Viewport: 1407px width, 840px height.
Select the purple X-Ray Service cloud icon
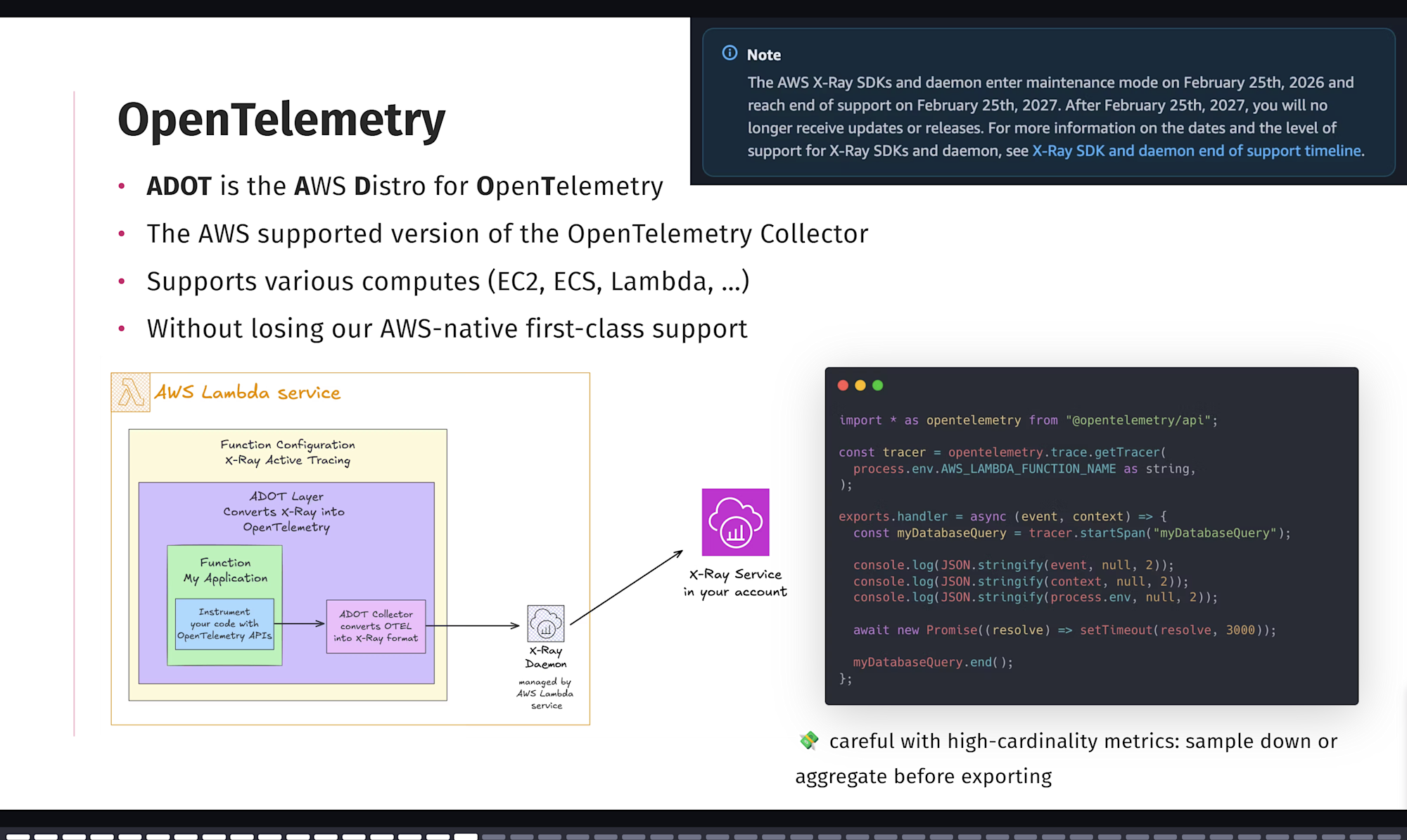[736, 522]
